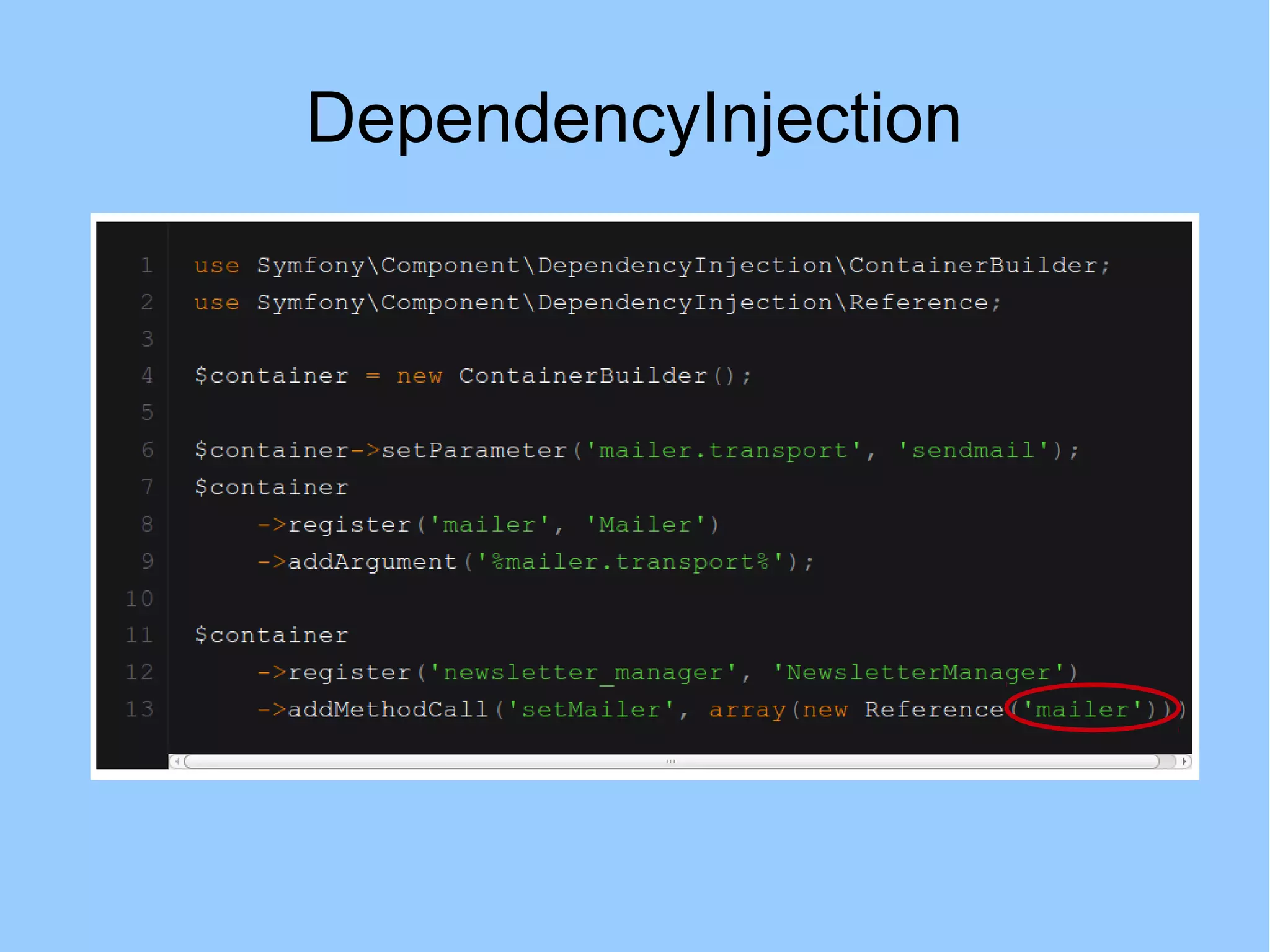Click the Reference use statement on line 2
1270x952 pixels.
(x=597, y=303)
